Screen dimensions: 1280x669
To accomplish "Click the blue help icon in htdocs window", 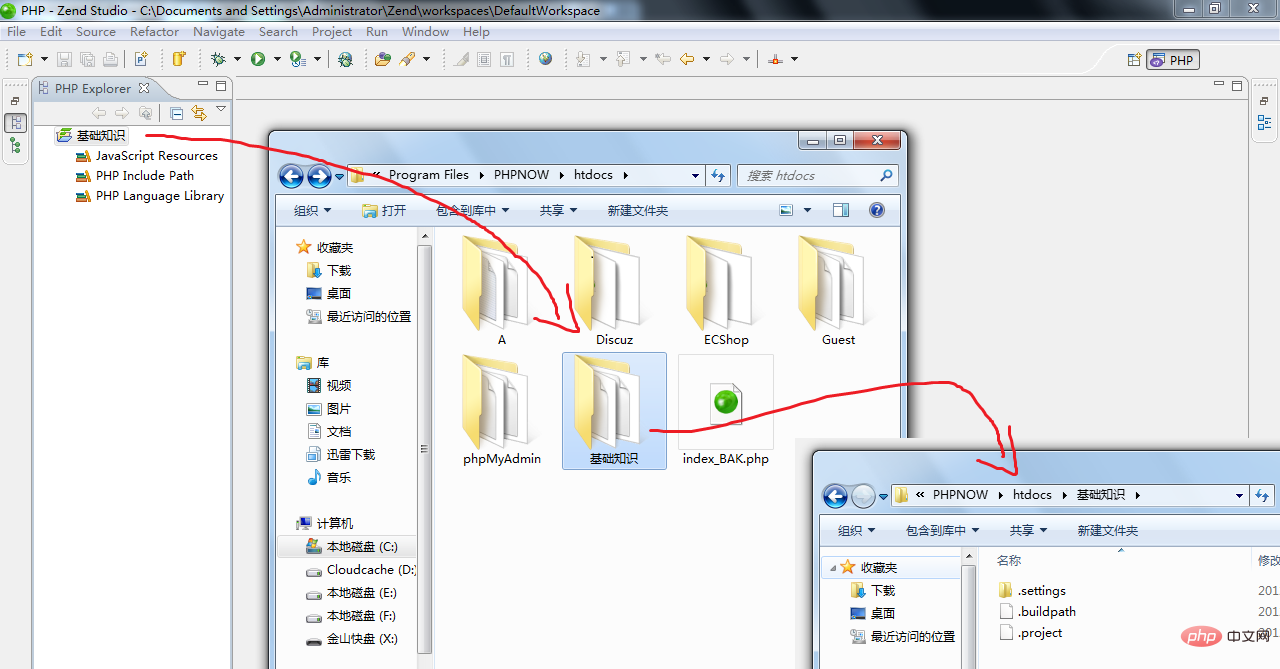I will point(877,210).
